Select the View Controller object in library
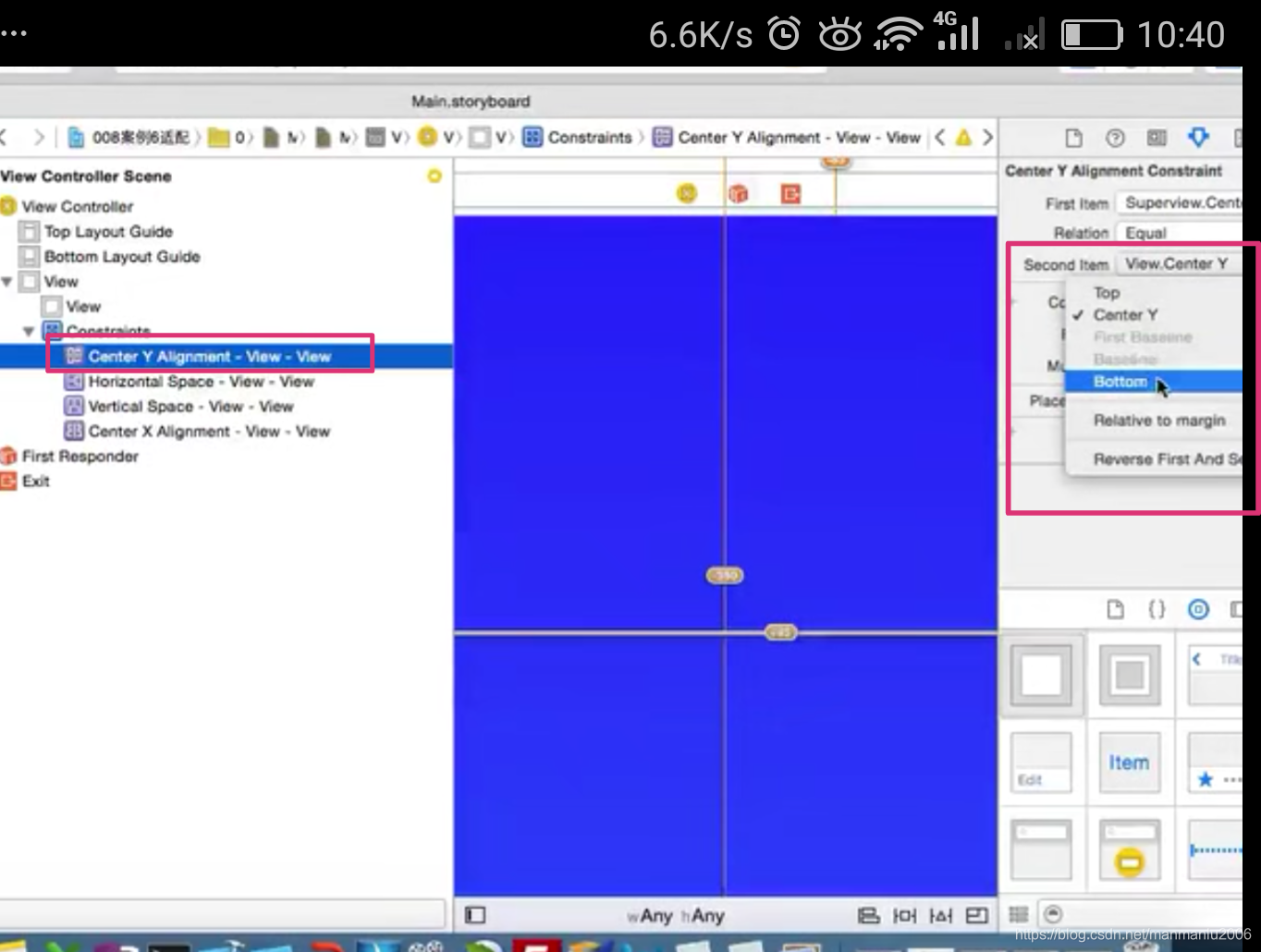This screenshot has height=952, width=1261. 1042,674
